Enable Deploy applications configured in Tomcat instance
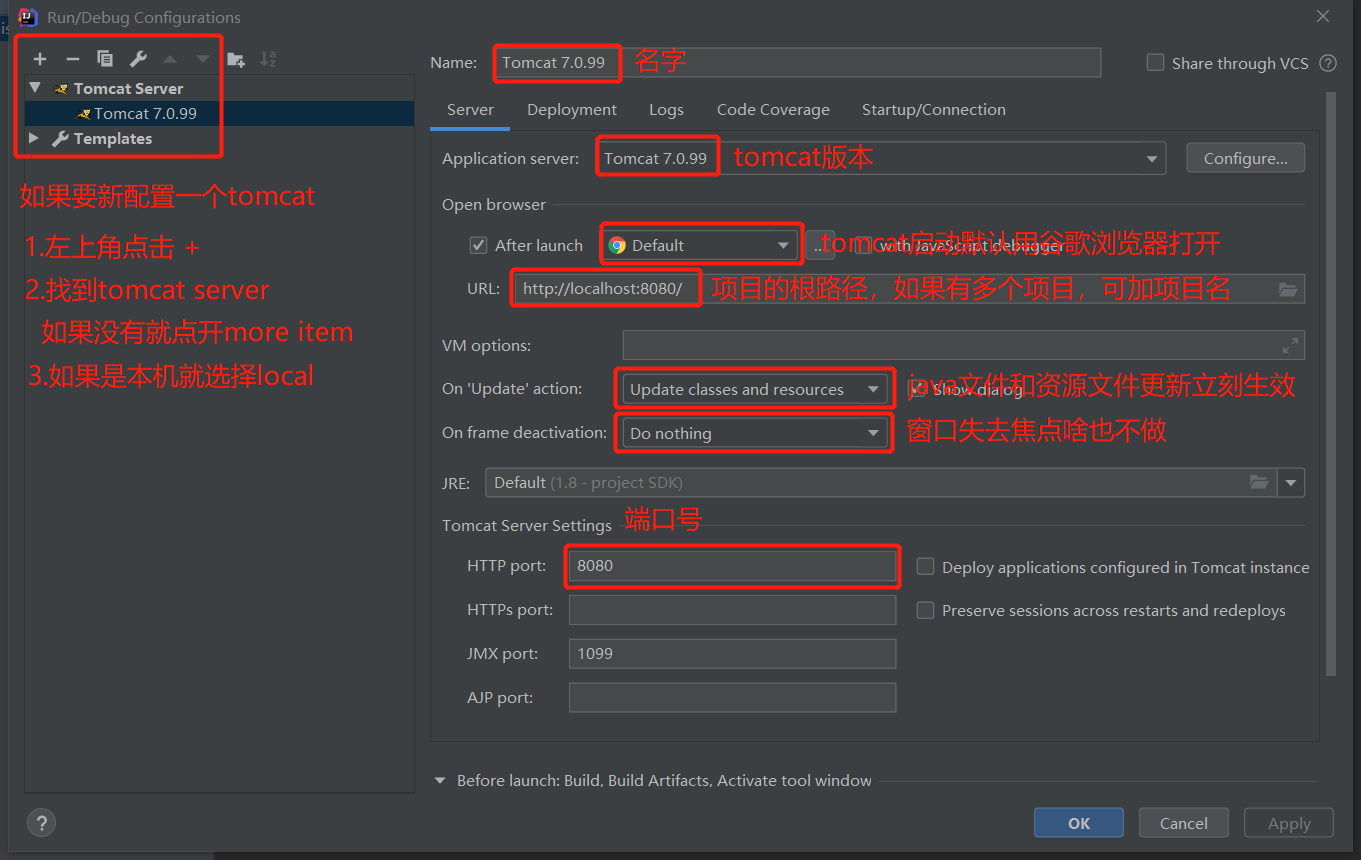Image resolution: width=1361 pixels, height=860 pixels. pyautogui.click(x=925, y=566)
